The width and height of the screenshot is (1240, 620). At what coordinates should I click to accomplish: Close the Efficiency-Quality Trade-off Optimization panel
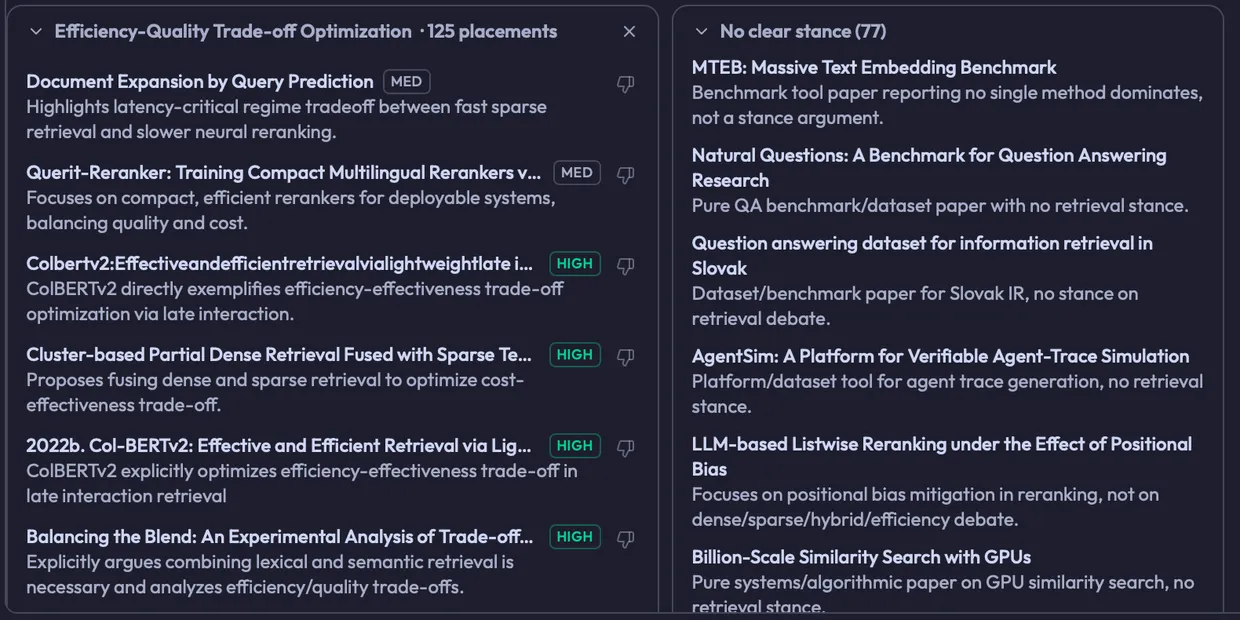point(629,32)
